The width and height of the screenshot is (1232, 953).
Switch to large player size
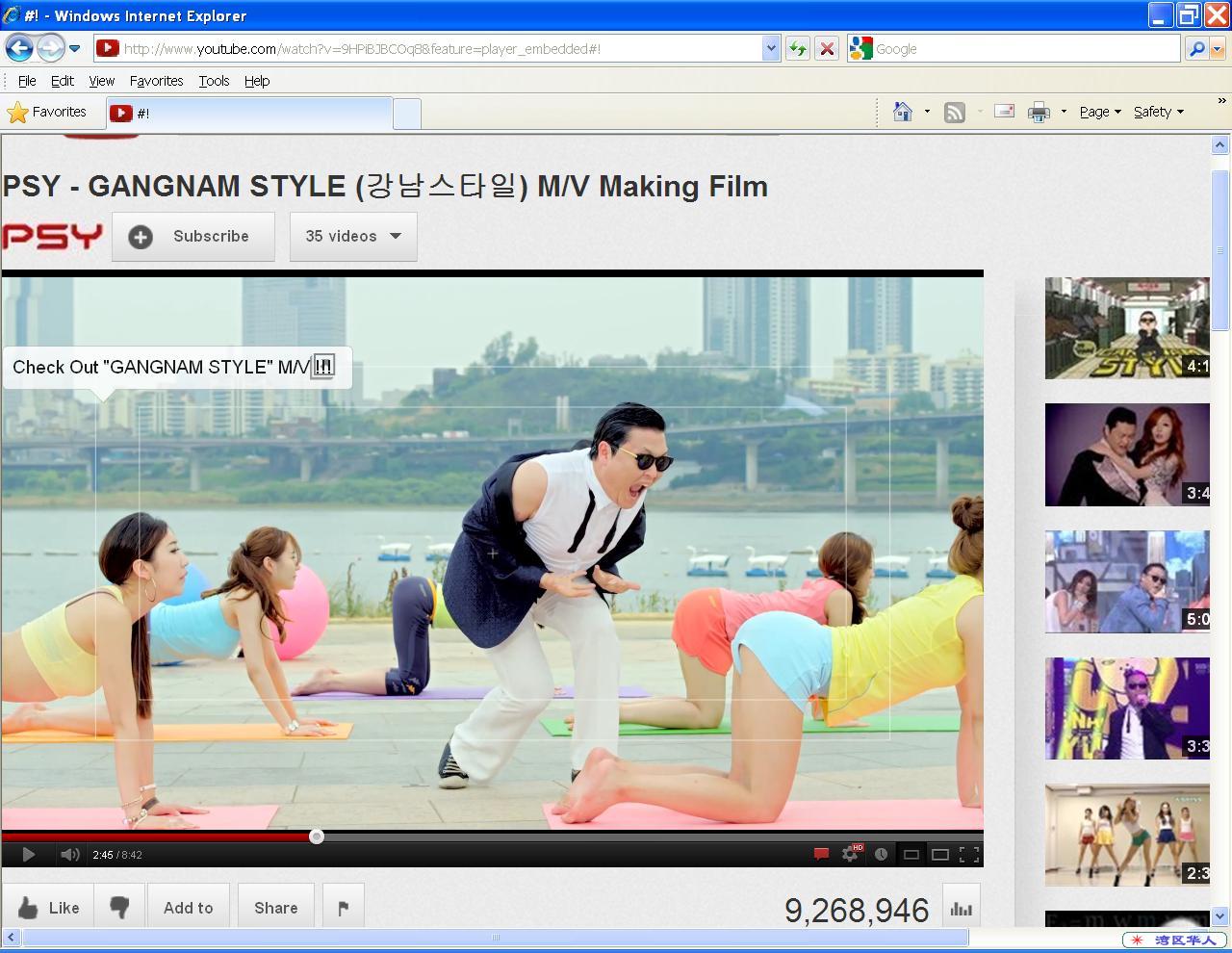[x=940, y=854]
